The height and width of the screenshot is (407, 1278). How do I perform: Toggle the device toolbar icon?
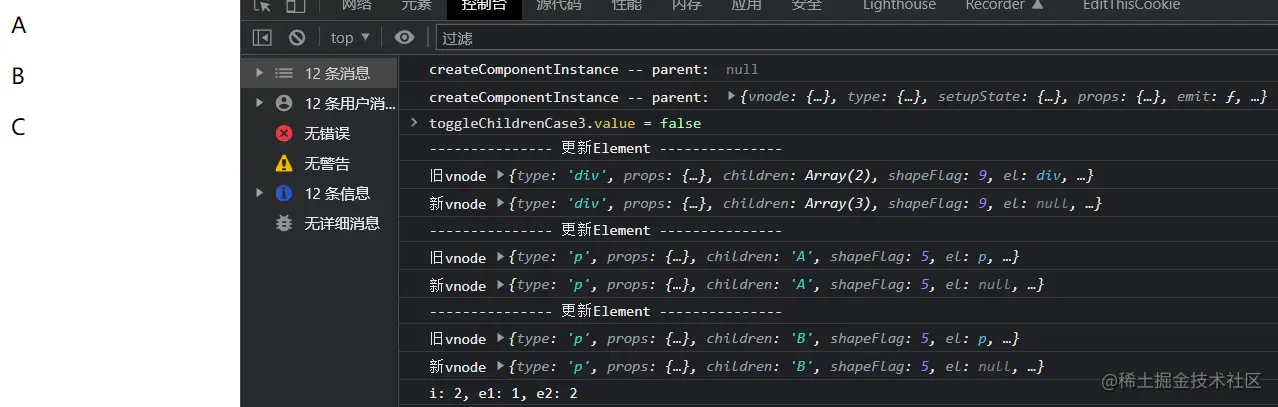pos(295,5)
